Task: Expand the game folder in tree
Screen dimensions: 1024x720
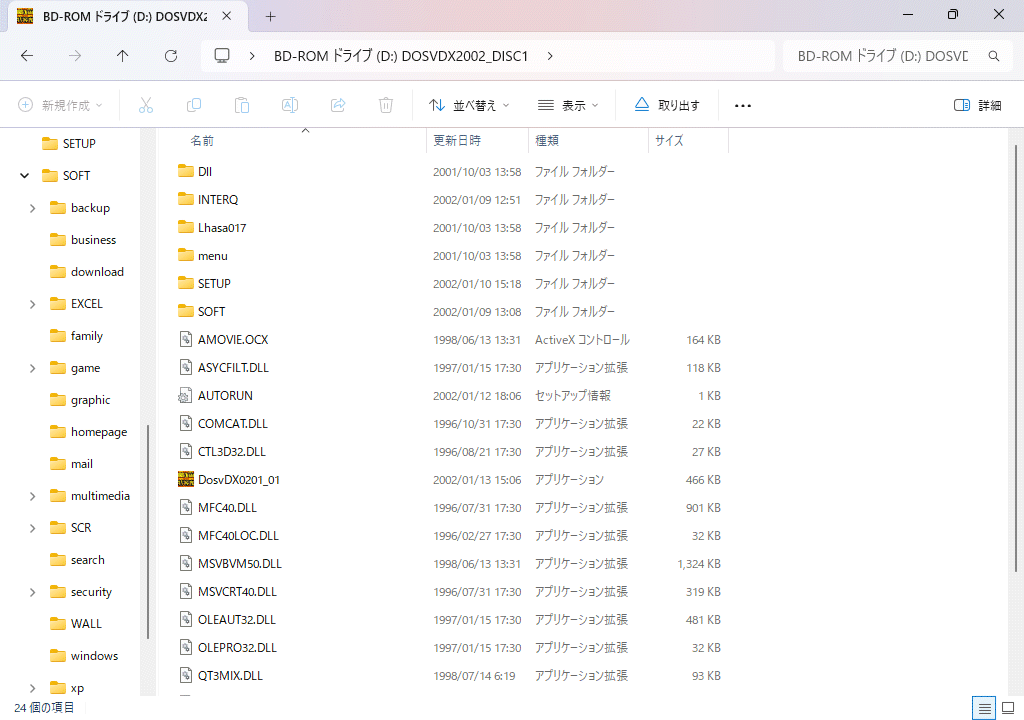Action: (33, 368)
